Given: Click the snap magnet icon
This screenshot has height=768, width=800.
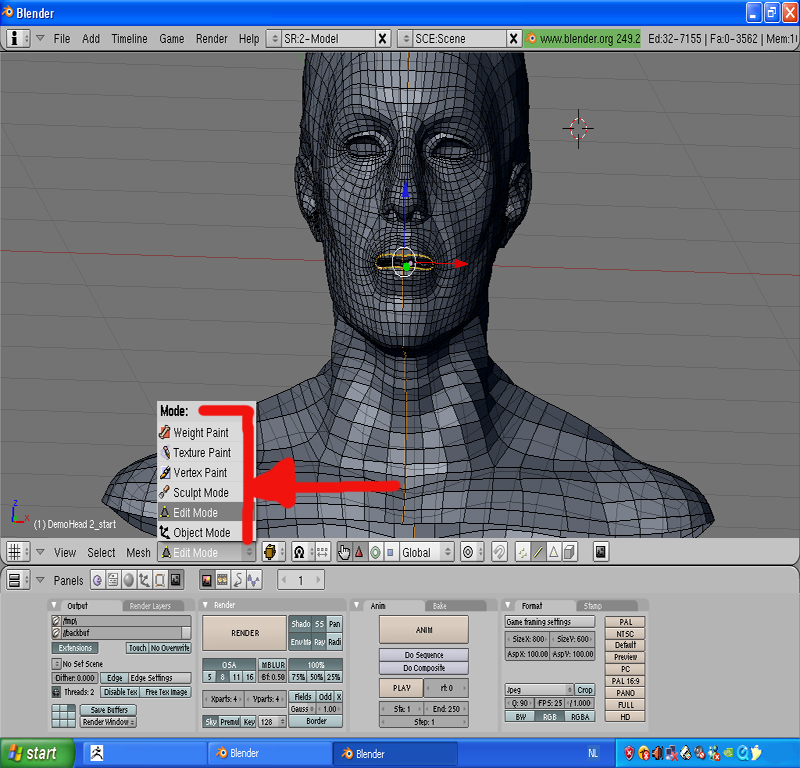Looking at the screenshot, I should 499,552.
